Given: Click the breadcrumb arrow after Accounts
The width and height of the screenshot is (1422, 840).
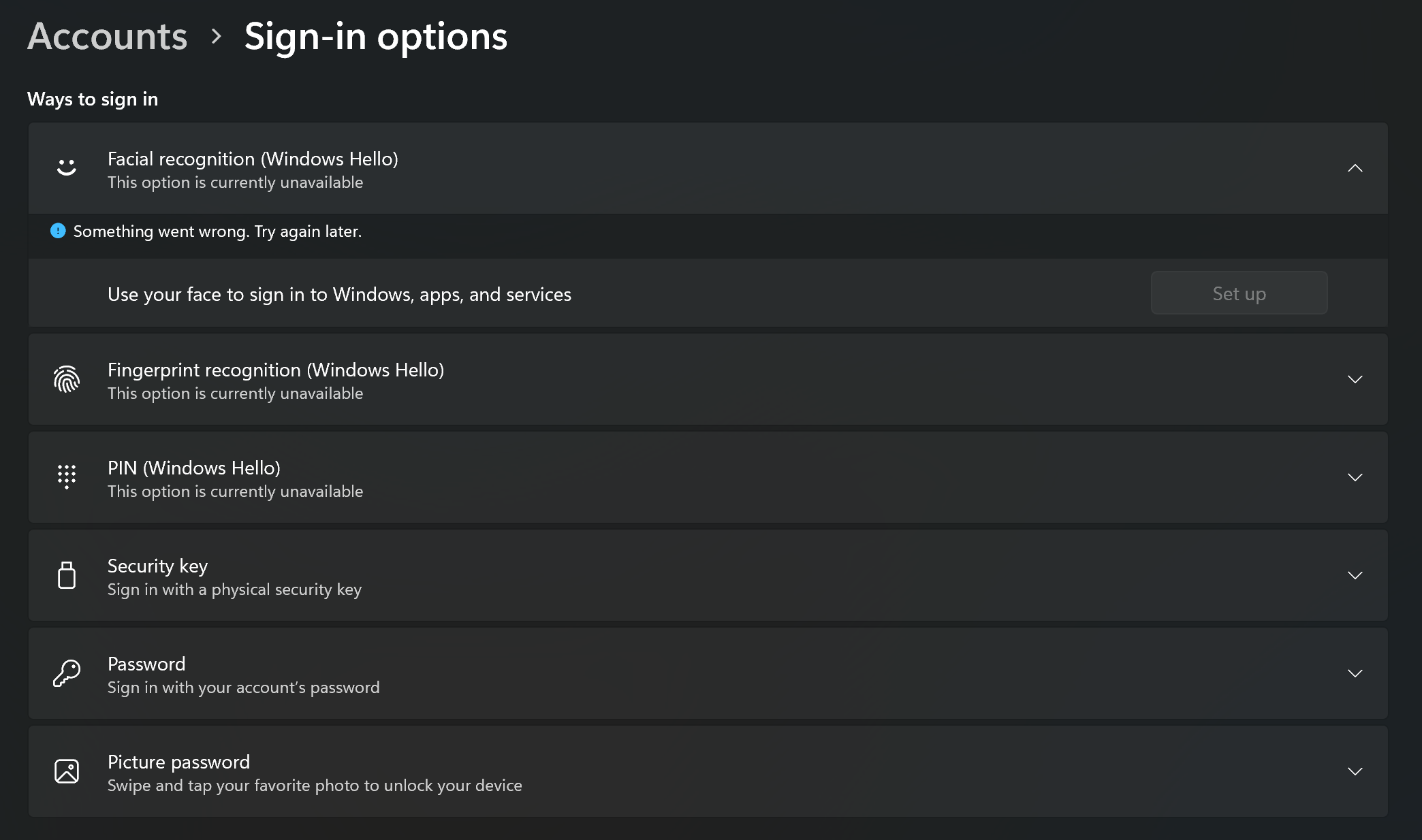Looking at the screenshot, I should pyautogui.click(x=217, y=36).
